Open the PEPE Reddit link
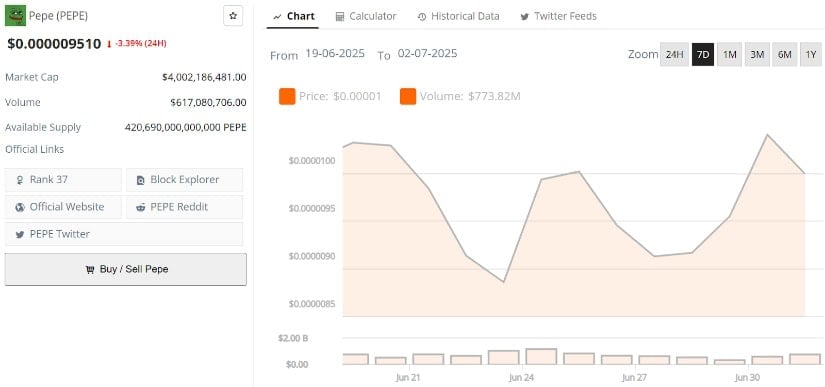825x387 pixels. tap(185, 207)
